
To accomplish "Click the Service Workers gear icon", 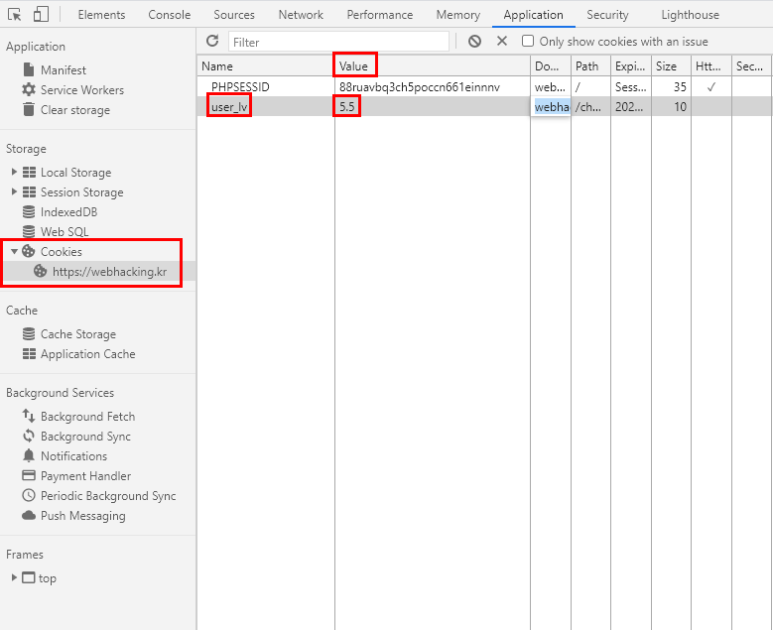I will 29,89.
